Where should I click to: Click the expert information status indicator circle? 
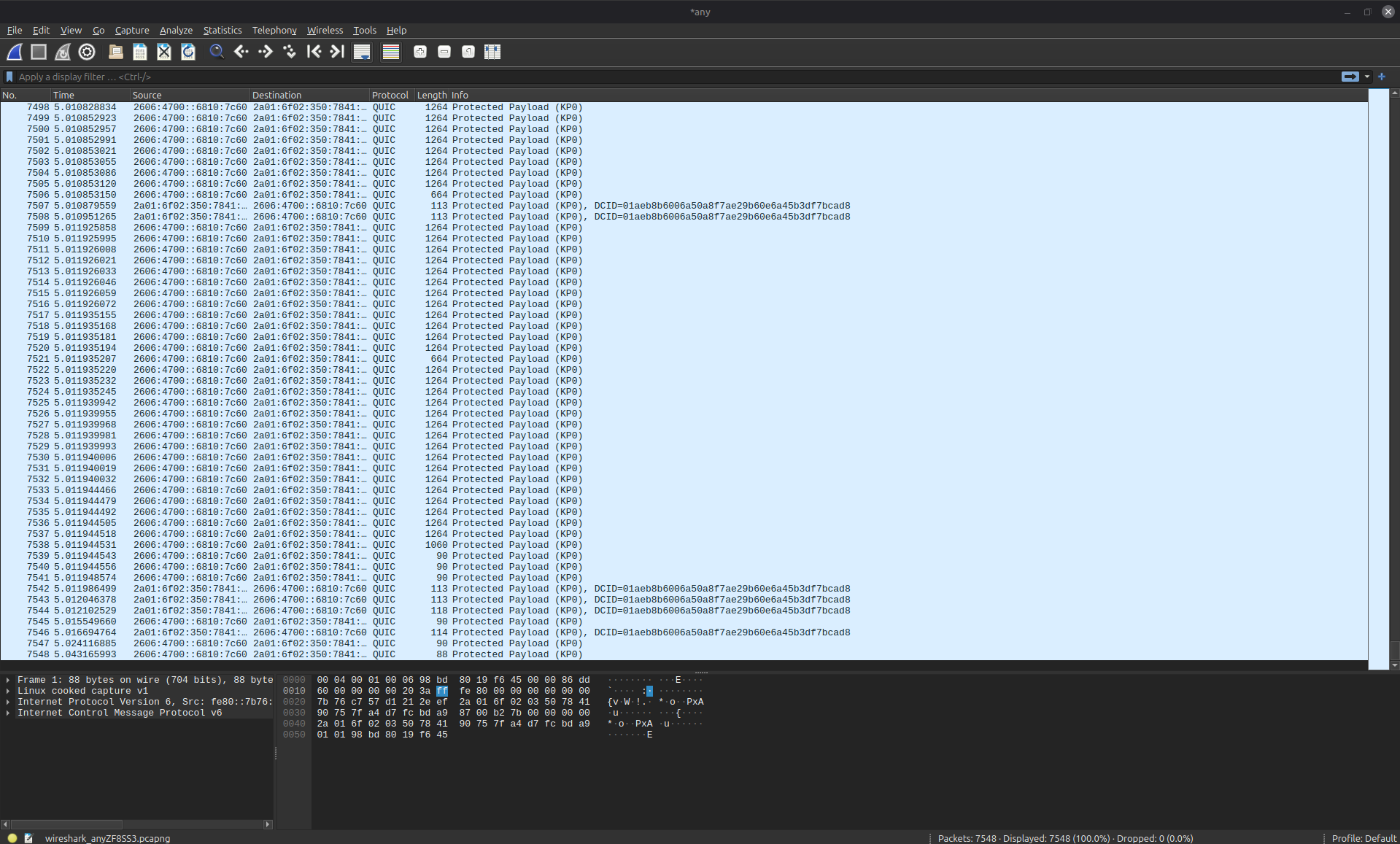tap(12, 838)
